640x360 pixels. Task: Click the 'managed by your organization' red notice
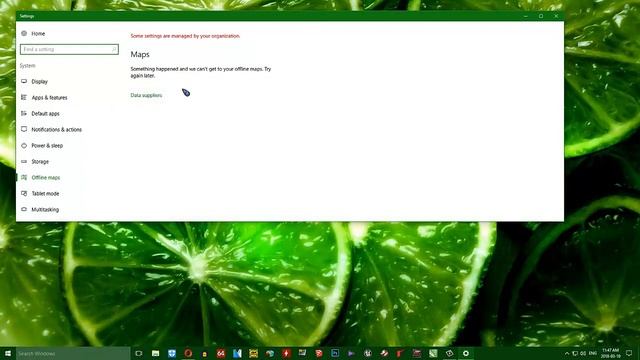pyautogui.click(x=185, y=36)
